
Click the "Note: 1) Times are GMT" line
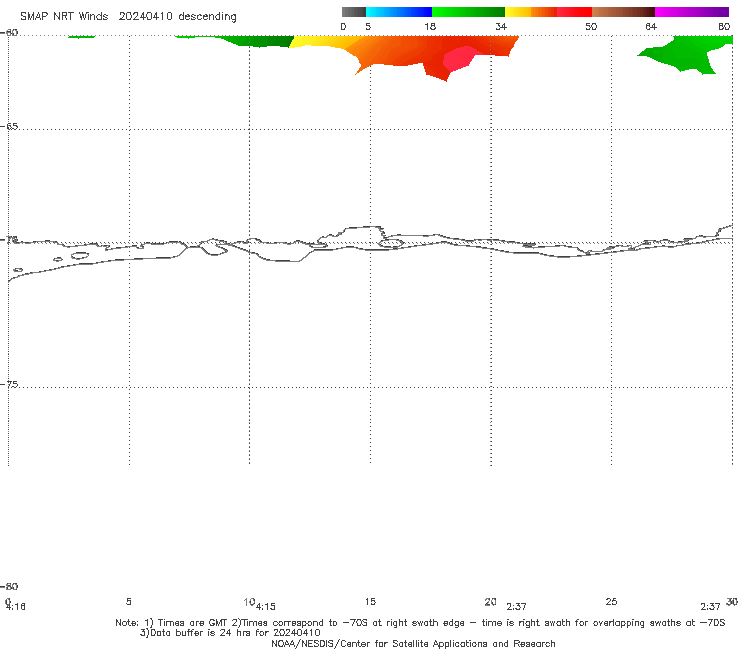coord(420,623)
